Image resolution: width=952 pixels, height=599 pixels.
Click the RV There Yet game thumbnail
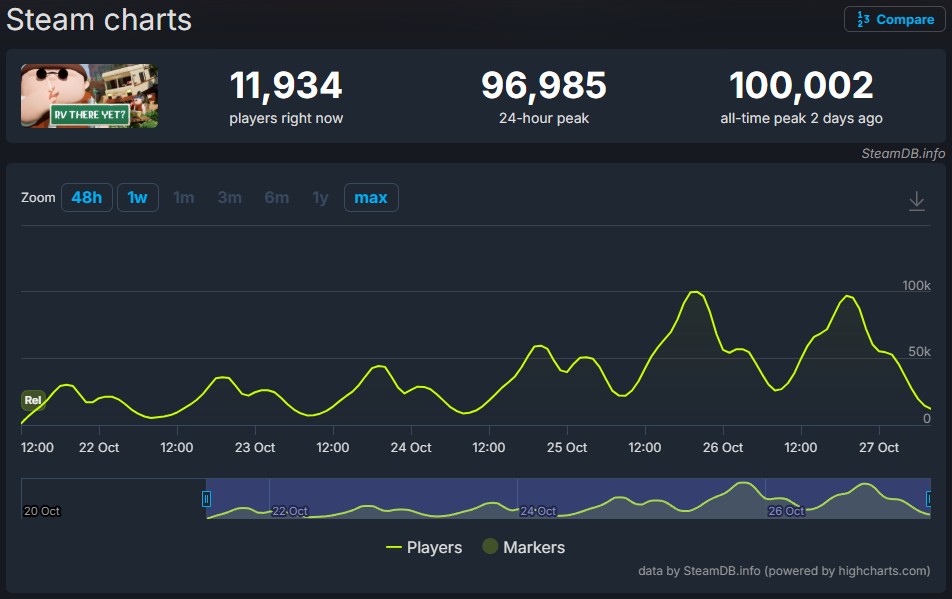click(90, 96)
